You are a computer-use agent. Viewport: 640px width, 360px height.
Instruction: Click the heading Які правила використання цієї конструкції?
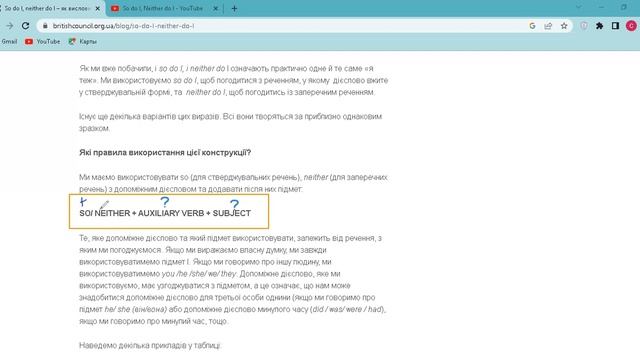click(x=165, y=153)
